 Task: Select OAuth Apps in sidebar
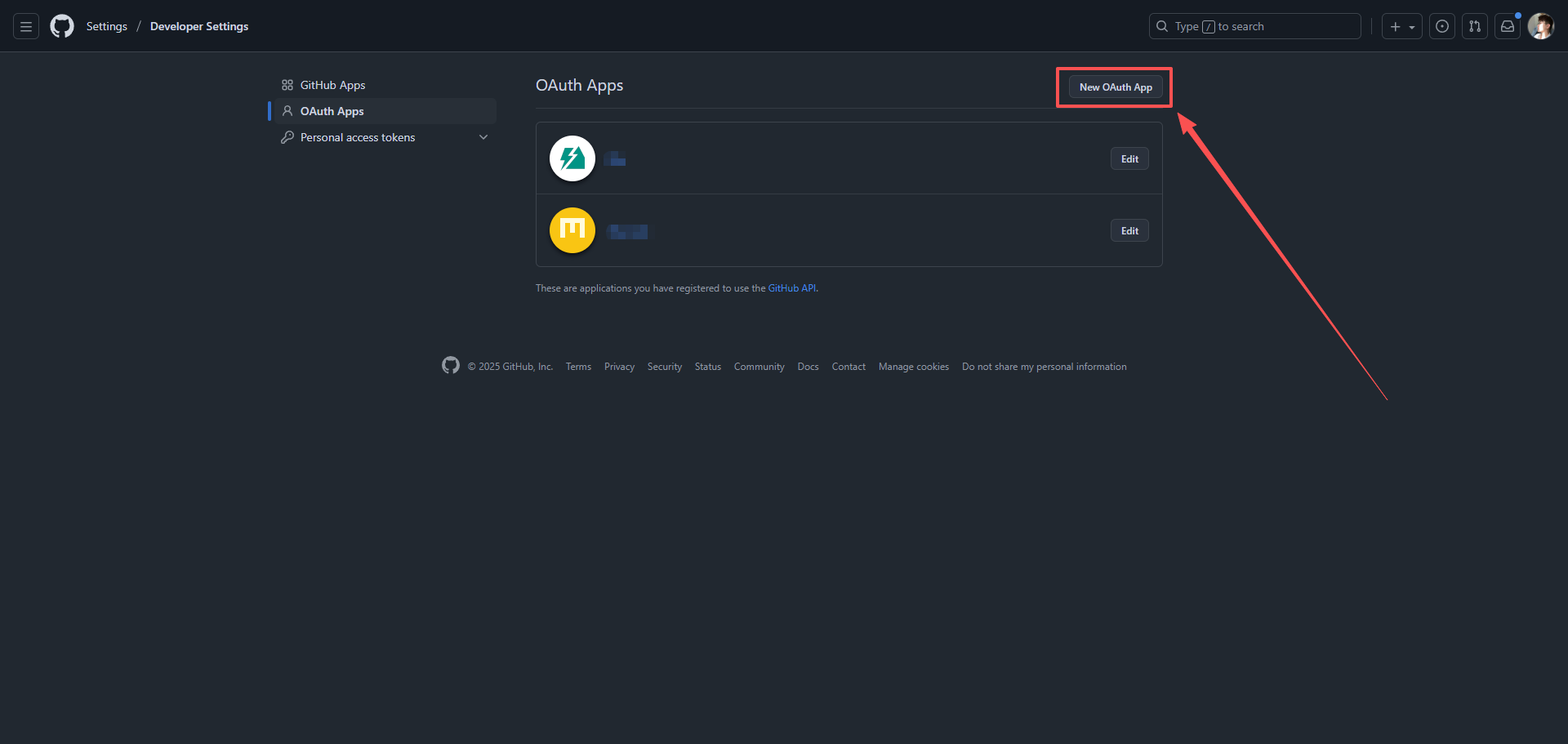point(332,111)
